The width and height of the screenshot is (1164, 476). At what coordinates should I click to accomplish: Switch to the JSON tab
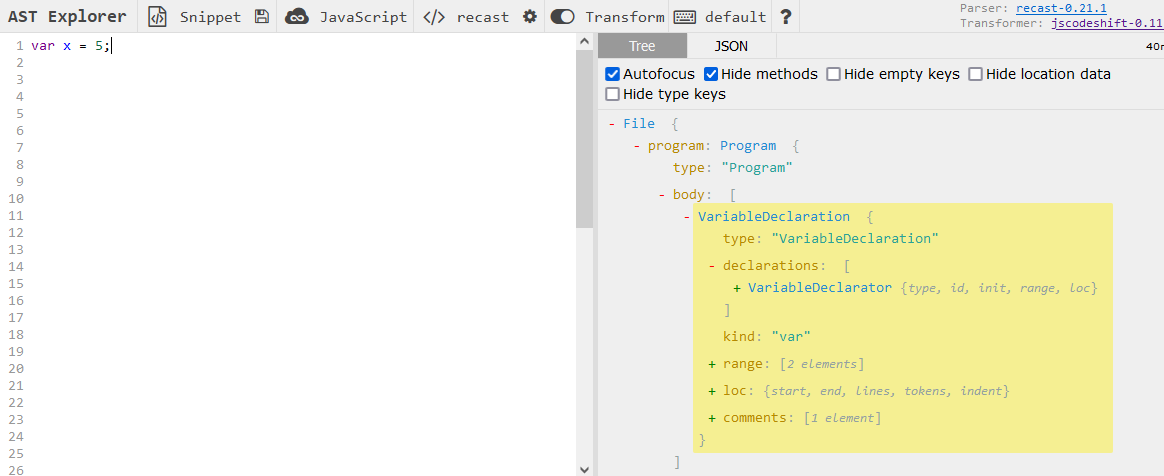pyautogui.click(x=731, y=46)
